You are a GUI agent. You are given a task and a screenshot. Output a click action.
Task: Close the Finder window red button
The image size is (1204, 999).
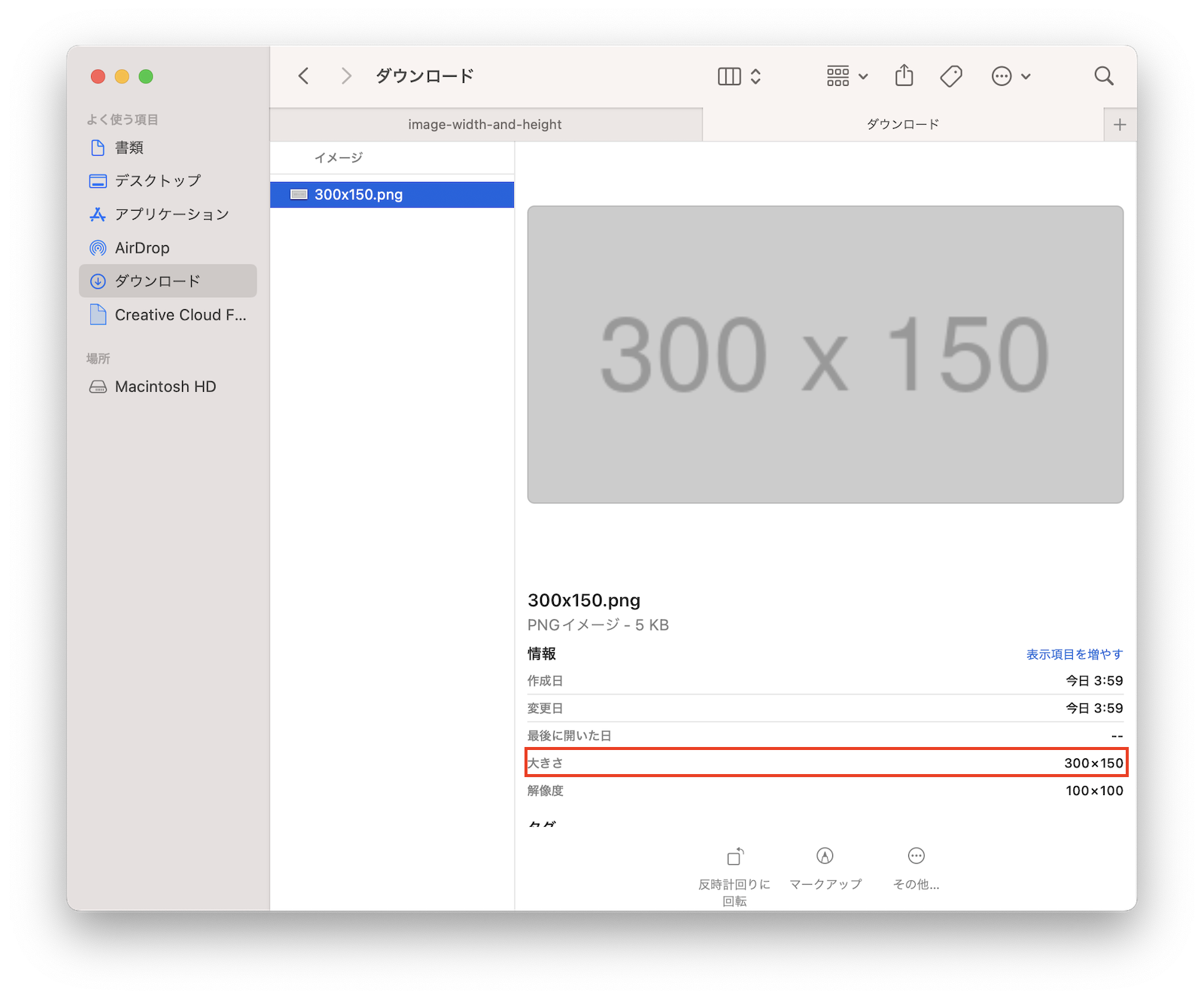click(x=98, y=76)
